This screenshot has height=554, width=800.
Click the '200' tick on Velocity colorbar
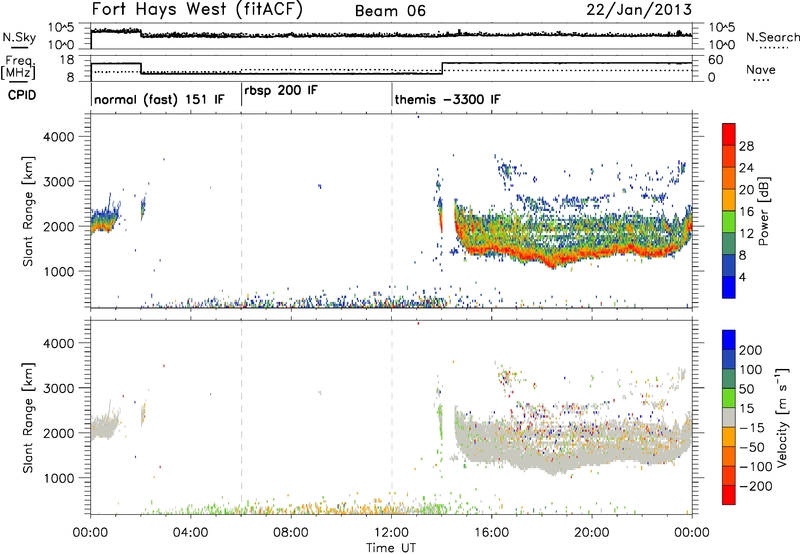(751, 350)
